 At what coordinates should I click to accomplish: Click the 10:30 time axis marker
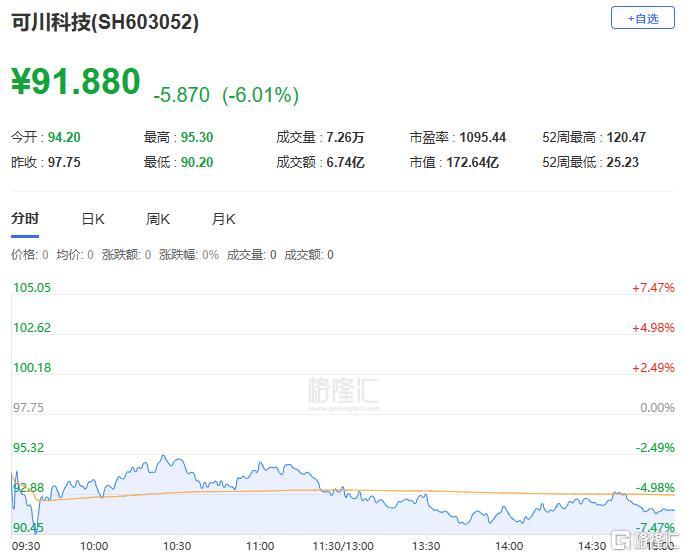(x=177, y=546)
